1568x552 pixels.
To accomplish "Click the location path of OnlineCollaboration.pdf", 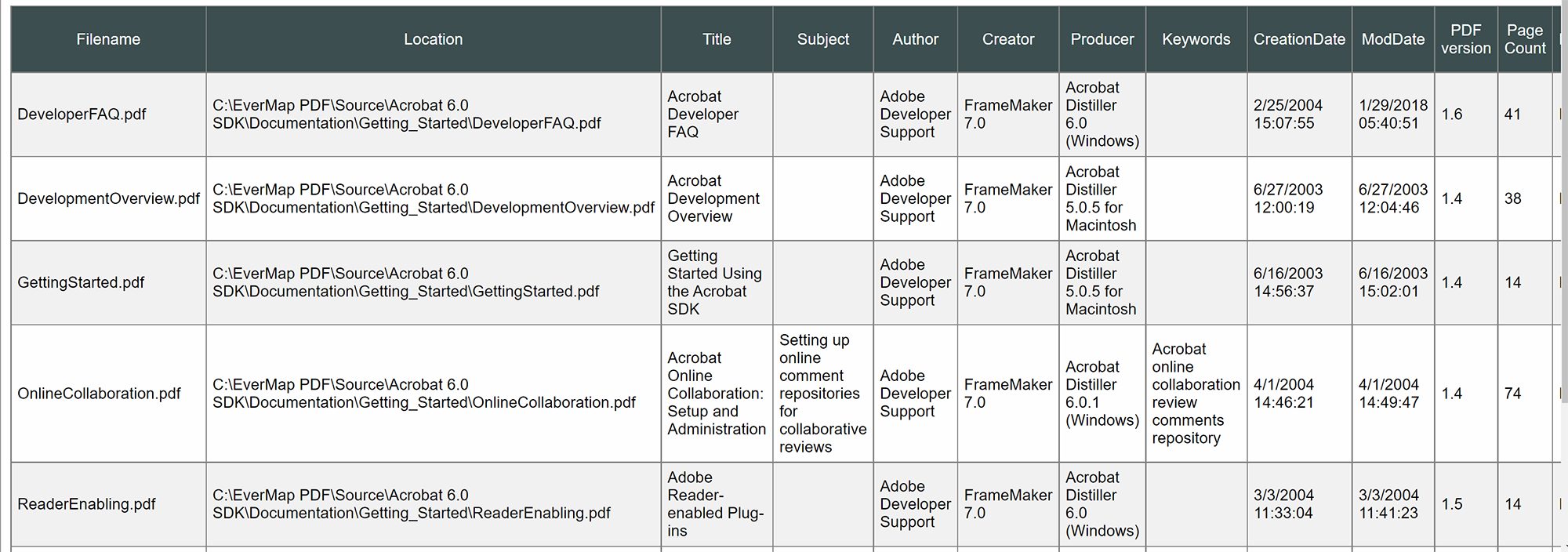I will coord(424,394).
